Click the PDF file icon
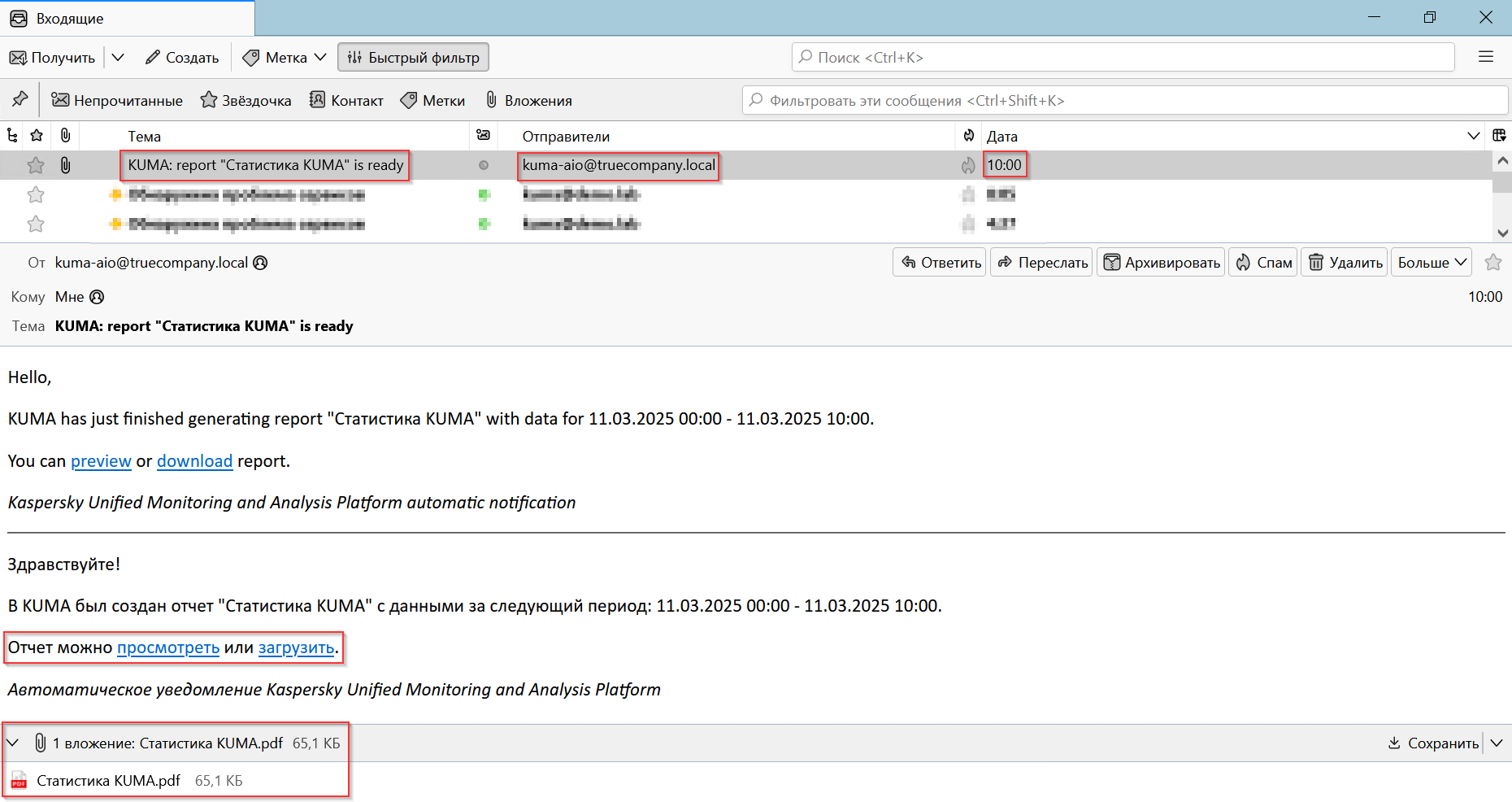The height and width of the screenshot is (802, 1512). (19, 781)
